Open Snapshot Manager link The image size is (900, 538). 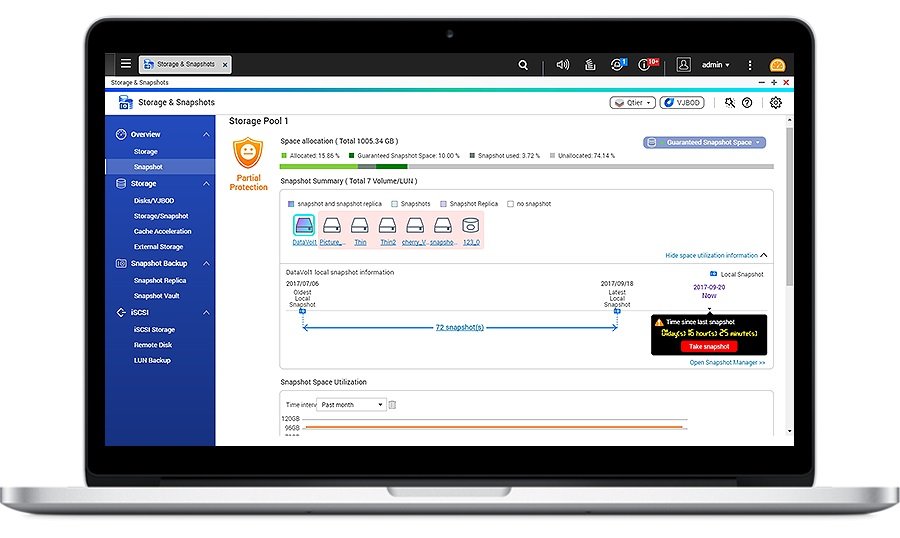pos(727,363)
